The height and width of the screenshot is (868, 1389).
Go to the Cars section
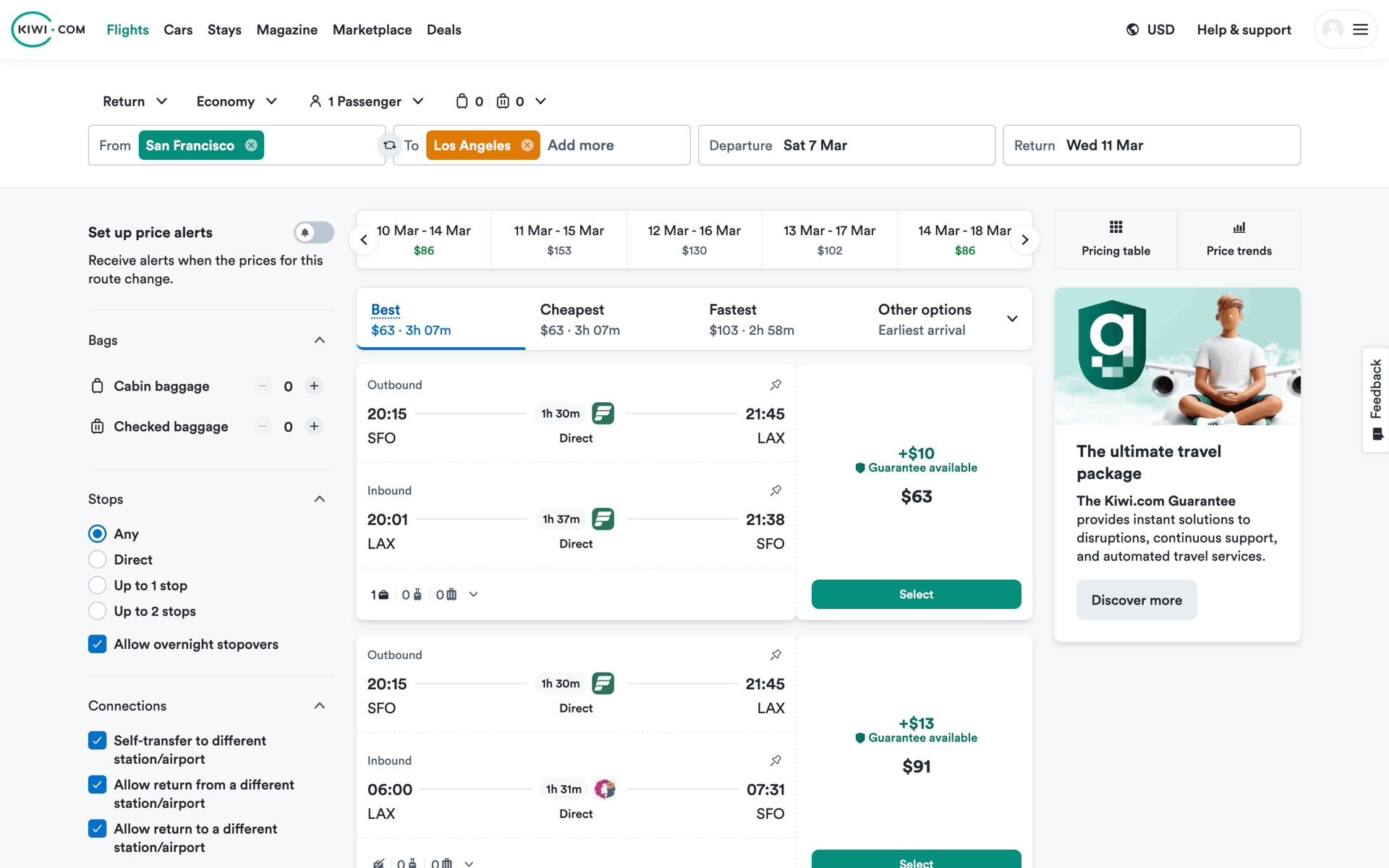[178, 30]
